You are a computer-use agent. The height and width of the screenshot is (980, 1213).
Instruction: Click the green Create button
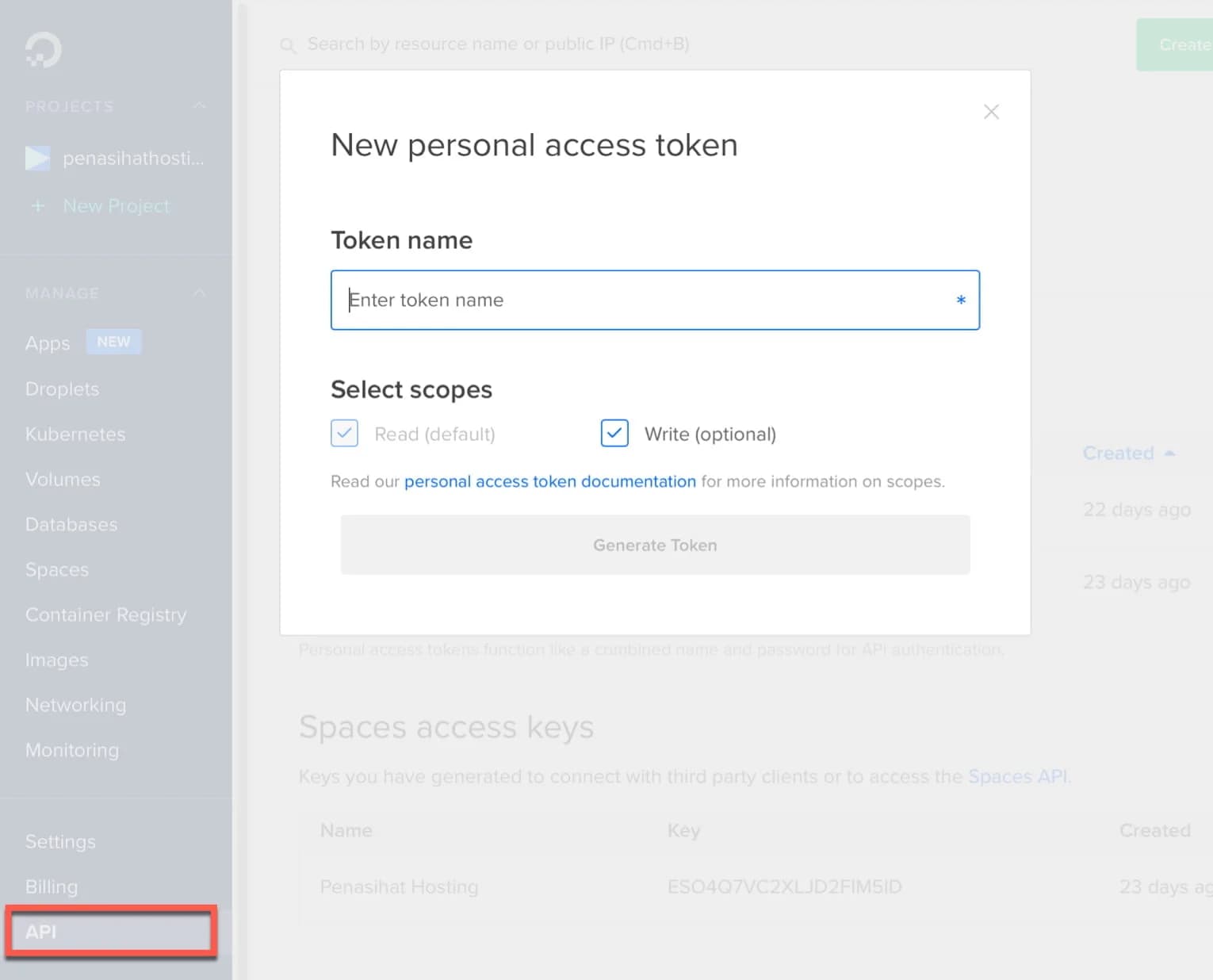(x=1177, y=45)
